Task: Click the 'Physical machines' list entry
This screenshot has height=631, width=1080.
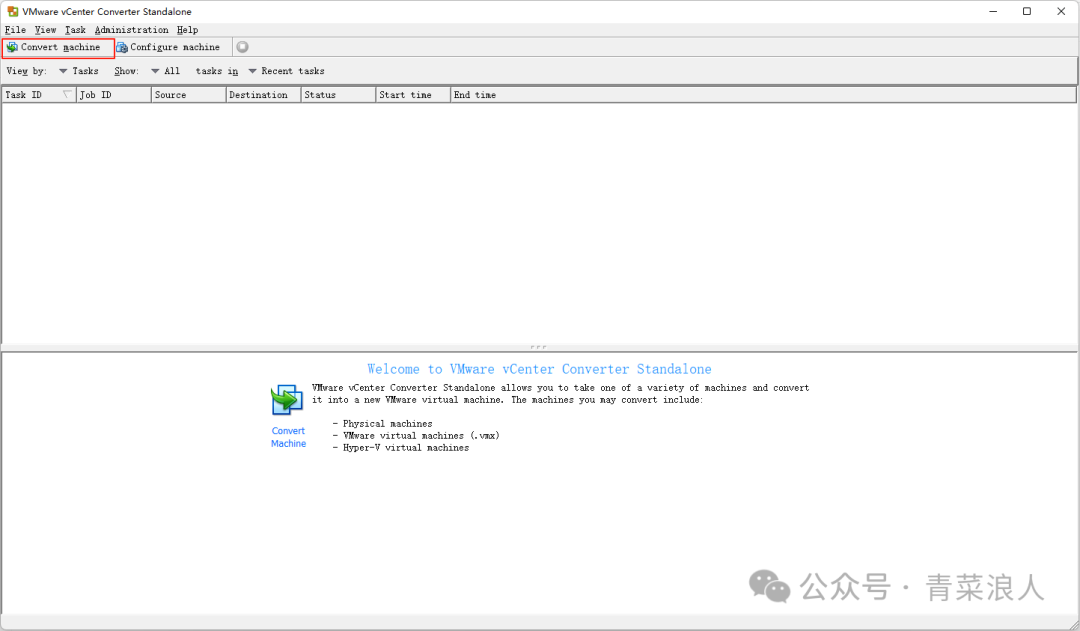Action: pos(388,424)
